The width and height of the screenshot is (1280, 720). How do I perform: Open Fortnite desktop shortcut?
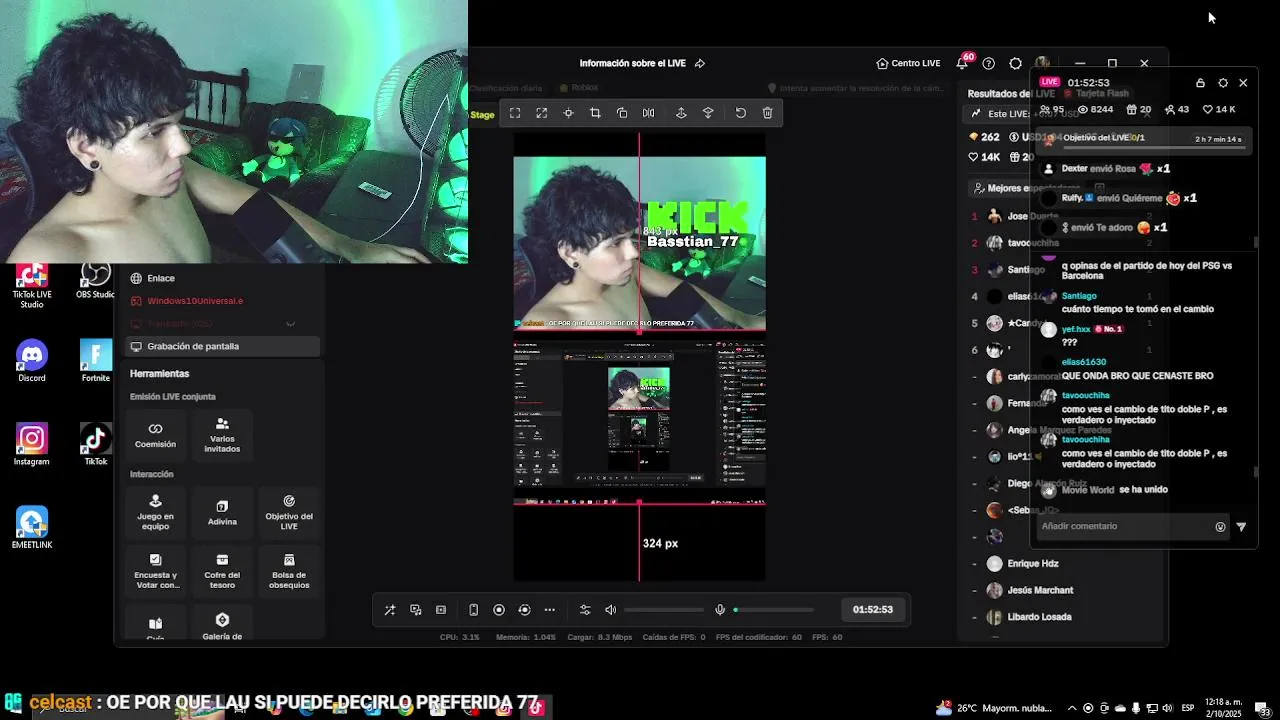pyautogui.click(x=96, y=360)
